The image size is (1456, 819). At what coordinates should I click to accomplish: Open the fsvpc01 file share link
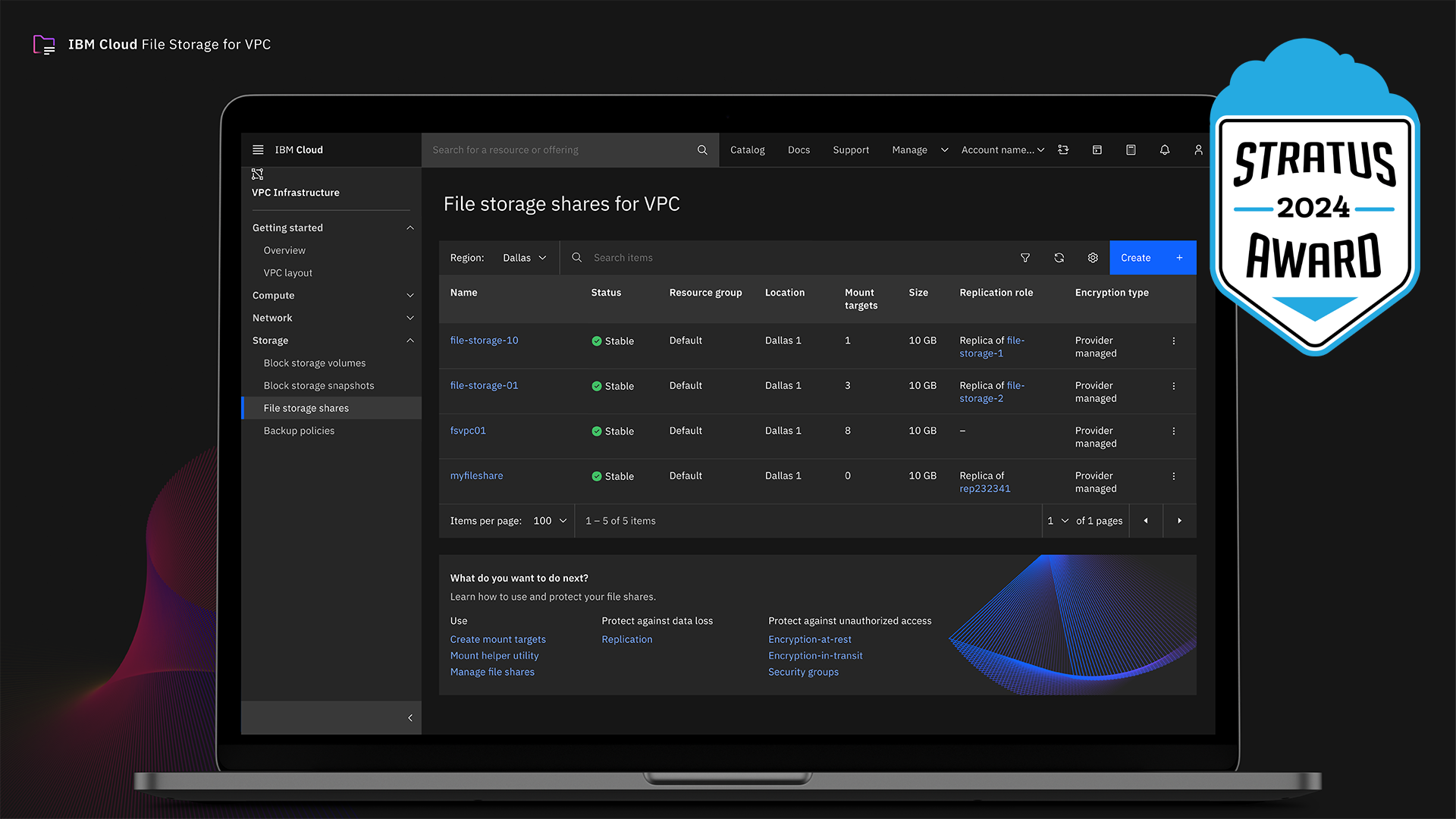pos(468,431)
